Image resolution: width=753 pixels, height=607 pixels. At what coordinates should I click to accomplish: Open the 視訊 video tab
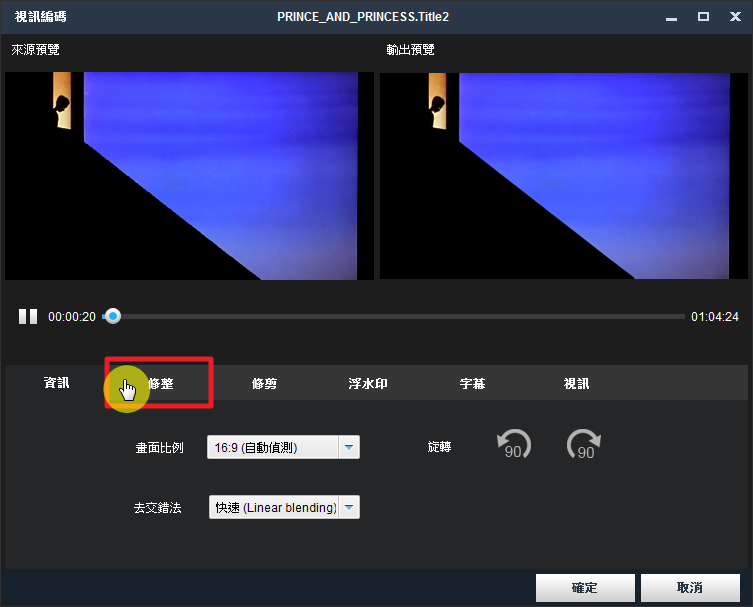pyautogui.click(x=576, y=383)
